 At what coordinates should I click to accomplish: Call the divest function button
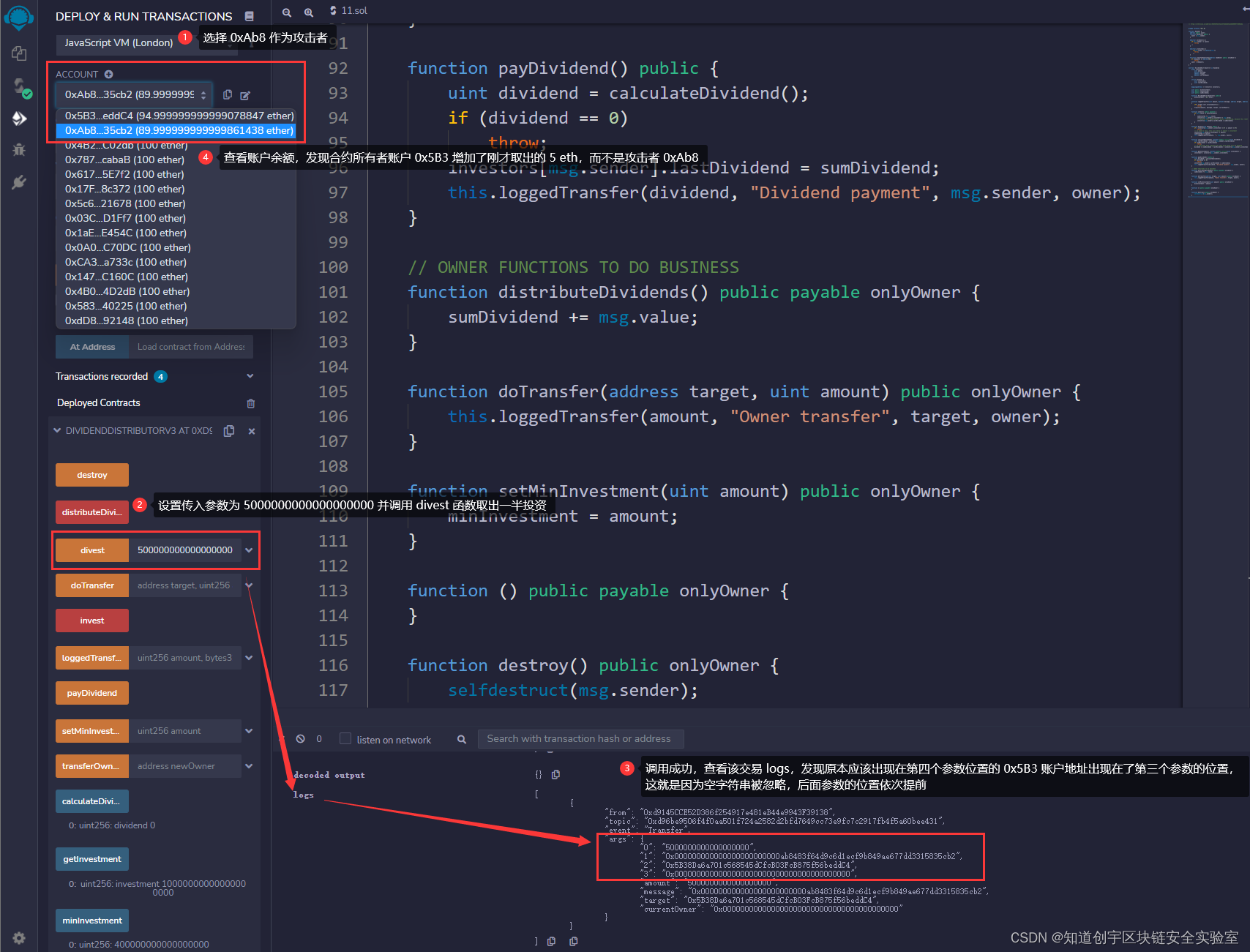[92, 550]
